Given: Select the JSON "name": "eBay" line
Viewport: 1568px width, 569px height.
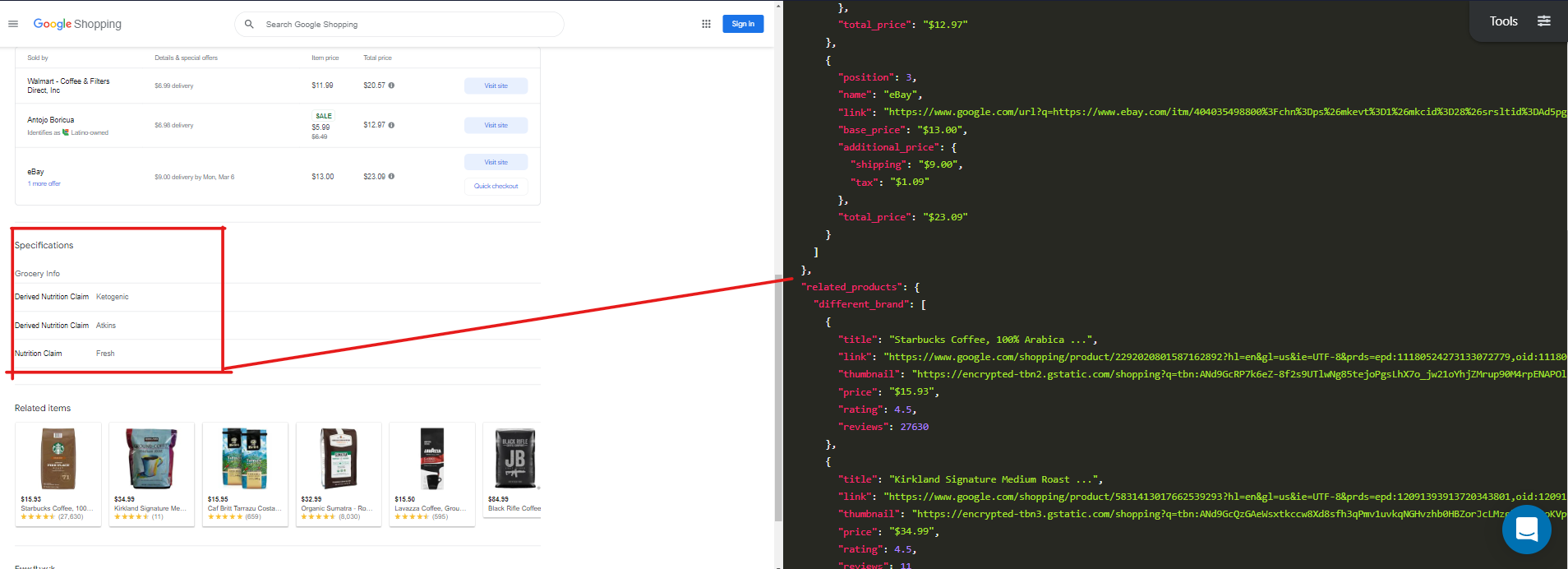Looking at the screenshot, I should click(x=880, y=95).
